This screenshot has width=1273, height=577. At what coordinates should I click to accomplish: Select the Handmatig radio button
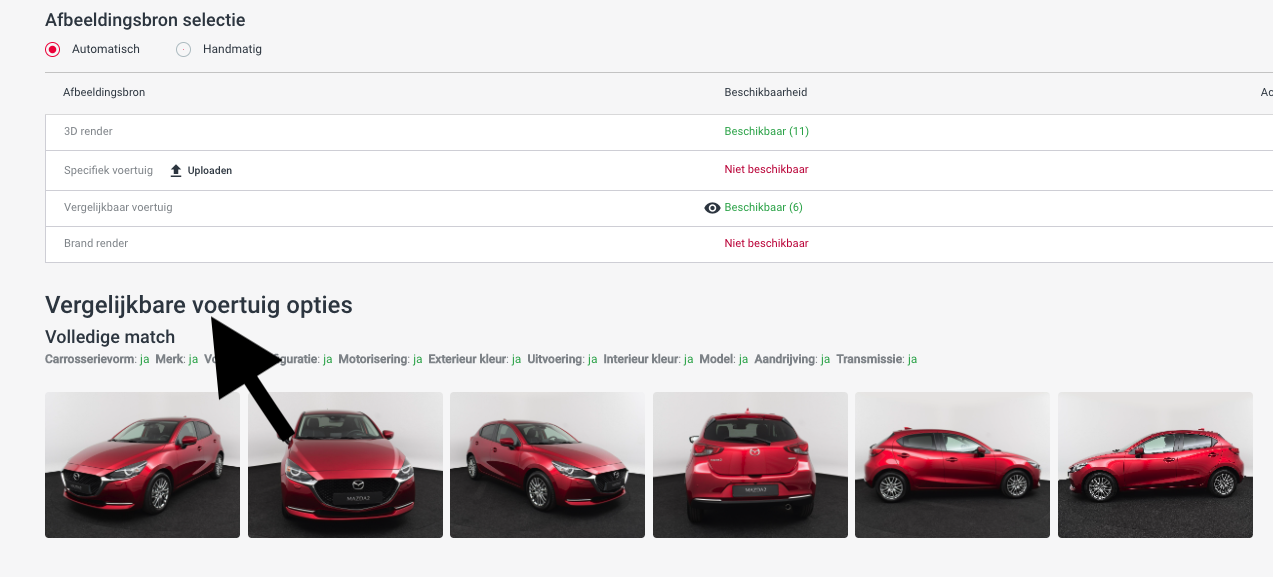[x=183, y=49]
